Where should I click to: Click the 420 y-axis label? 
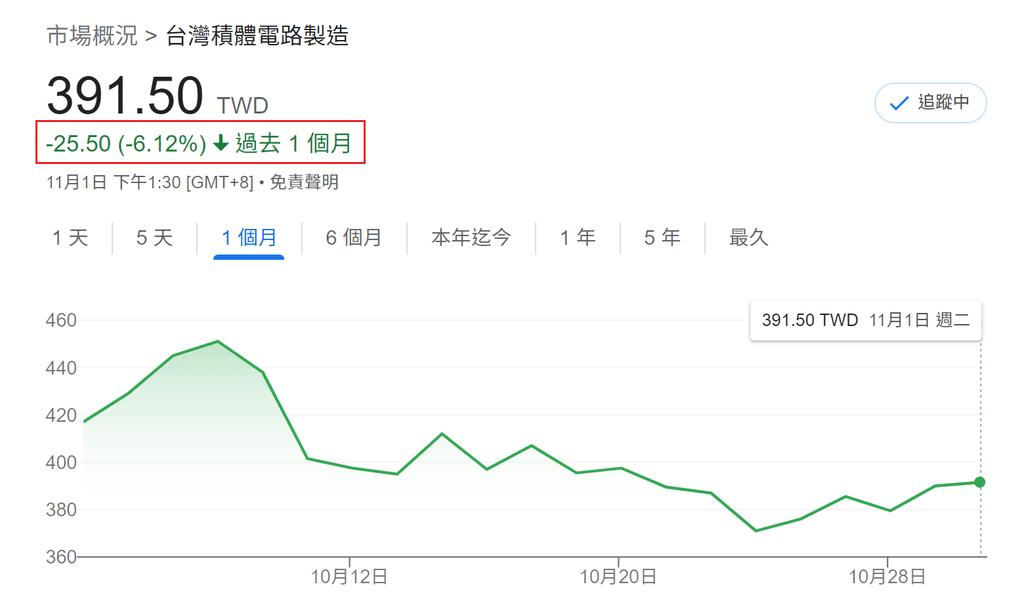61,415
